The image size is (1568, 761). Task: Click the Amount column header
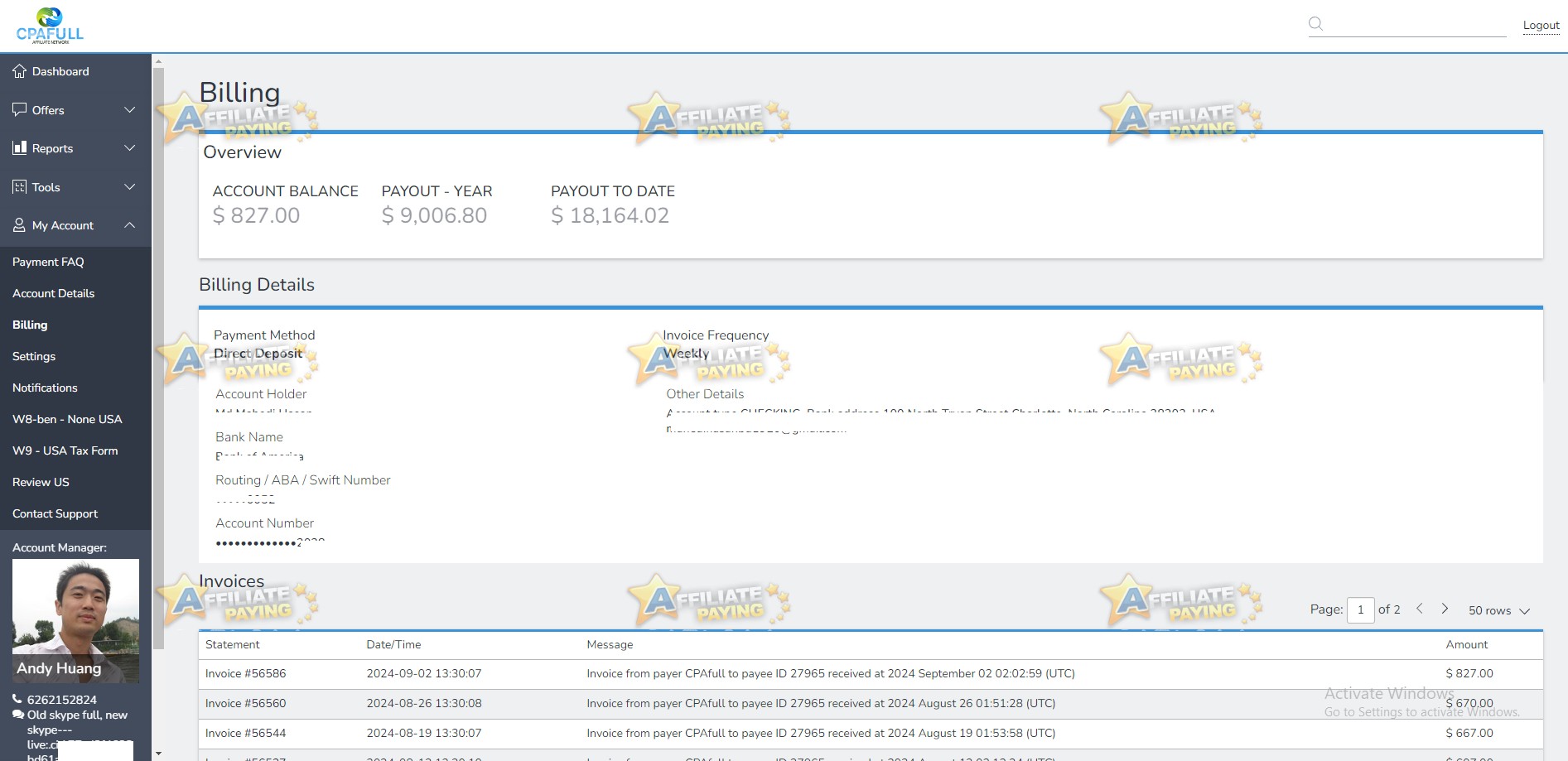pyautogui.click(x=1466, y=644)
